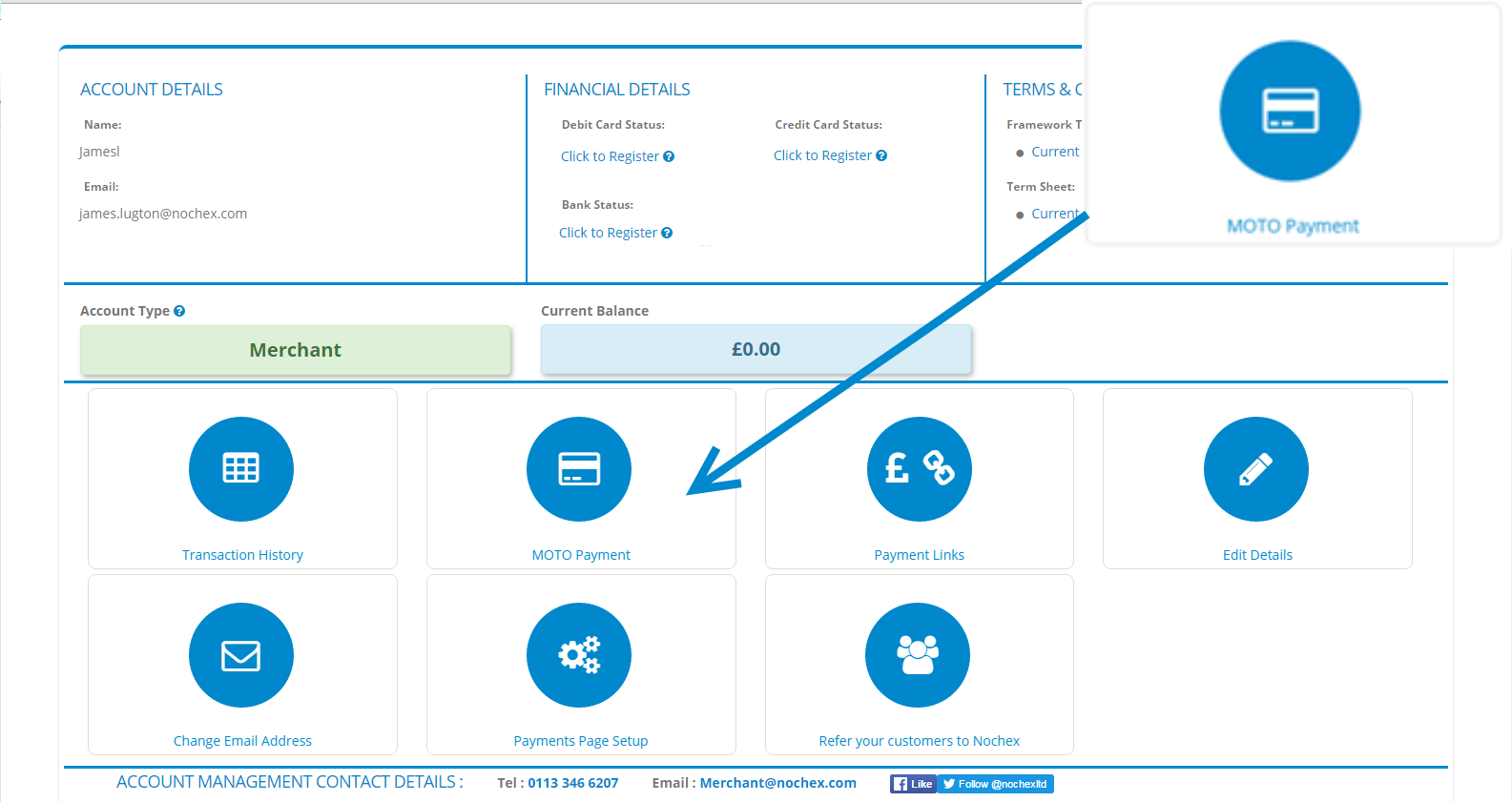Register debit card via Click to Register
The height and width of the screenshot is (802, 1512).
[610, 156]
